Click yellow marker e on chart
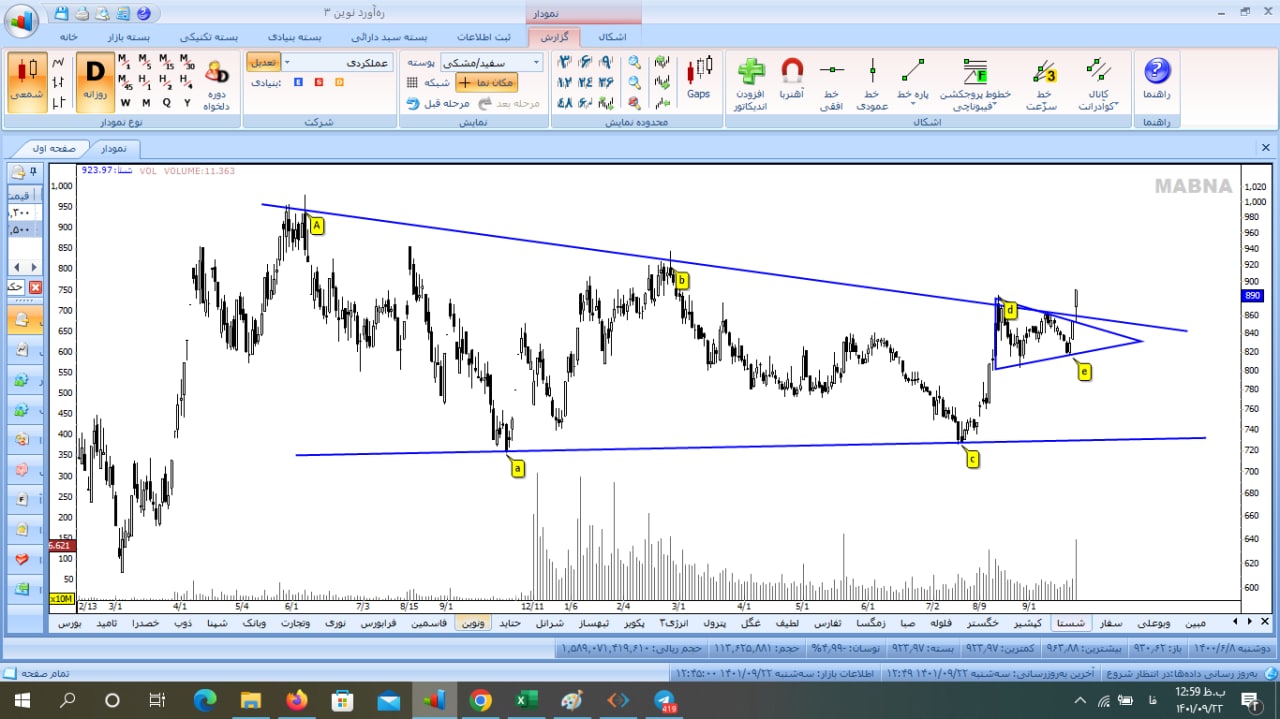The height and width of the screenshot is (719, 1280). (1085, 372)
